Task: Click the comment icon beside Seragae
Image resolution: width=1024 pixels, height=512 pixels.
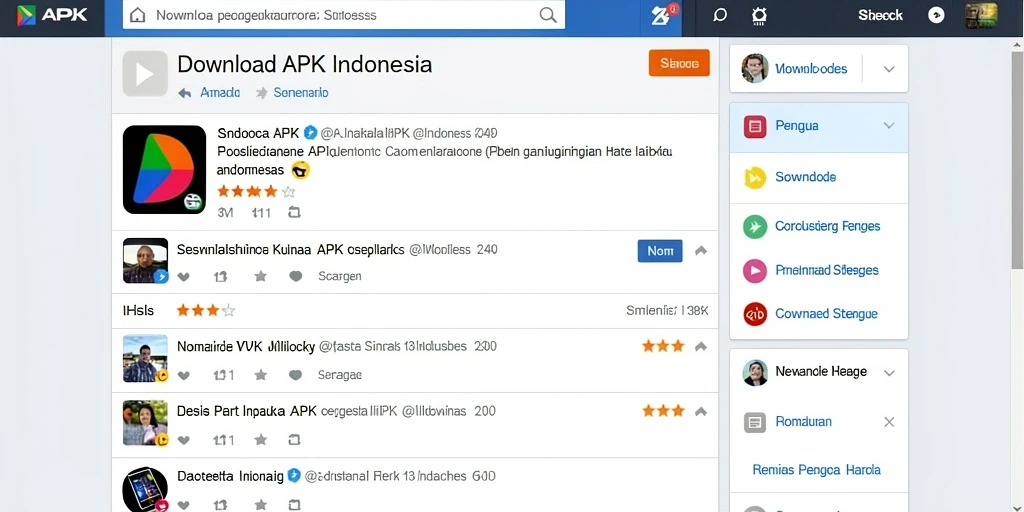Action: (296, 376)
